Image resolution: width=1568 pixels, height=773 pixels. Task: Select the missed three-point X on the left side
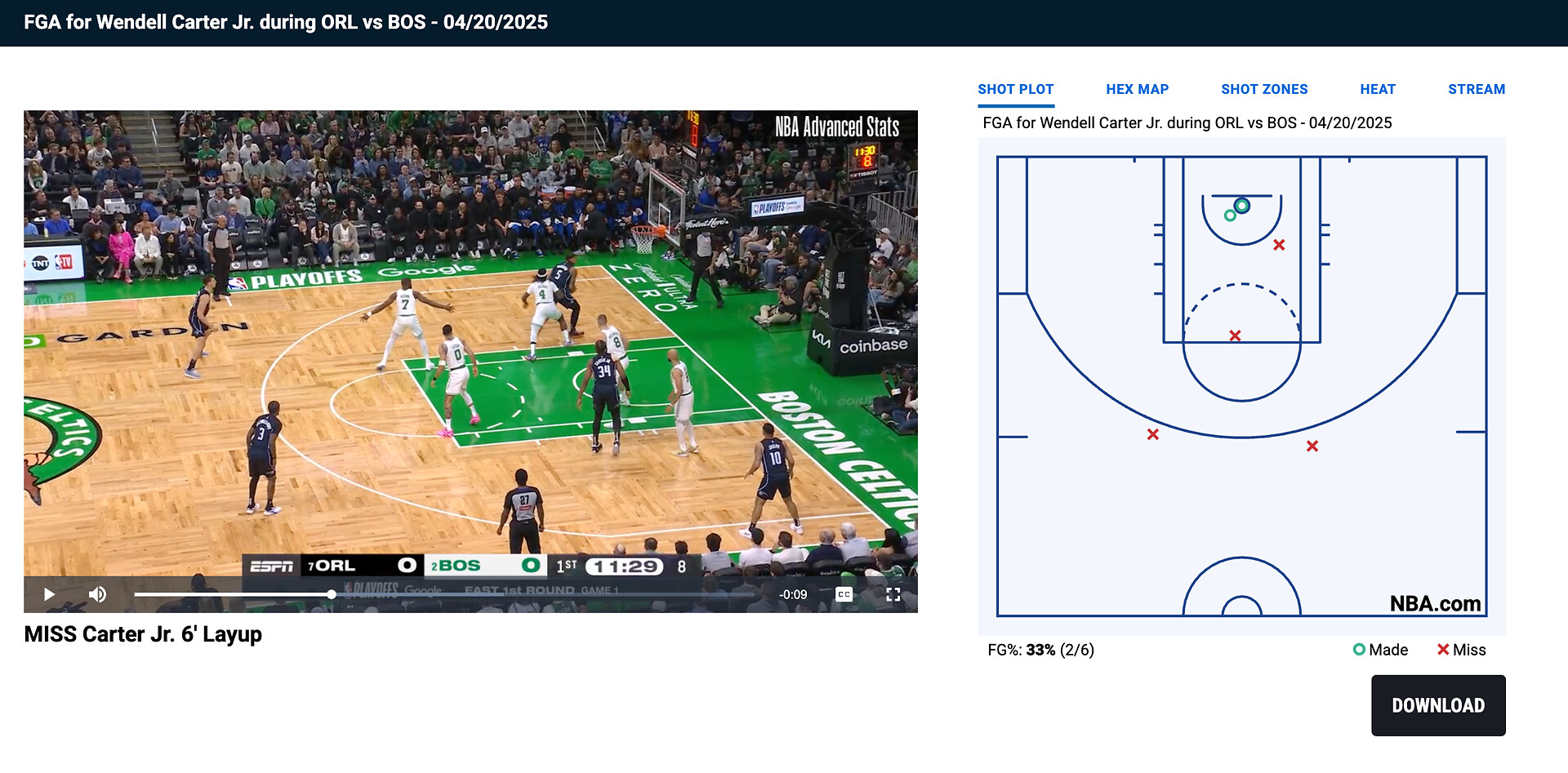click(x=1153, y=434)
